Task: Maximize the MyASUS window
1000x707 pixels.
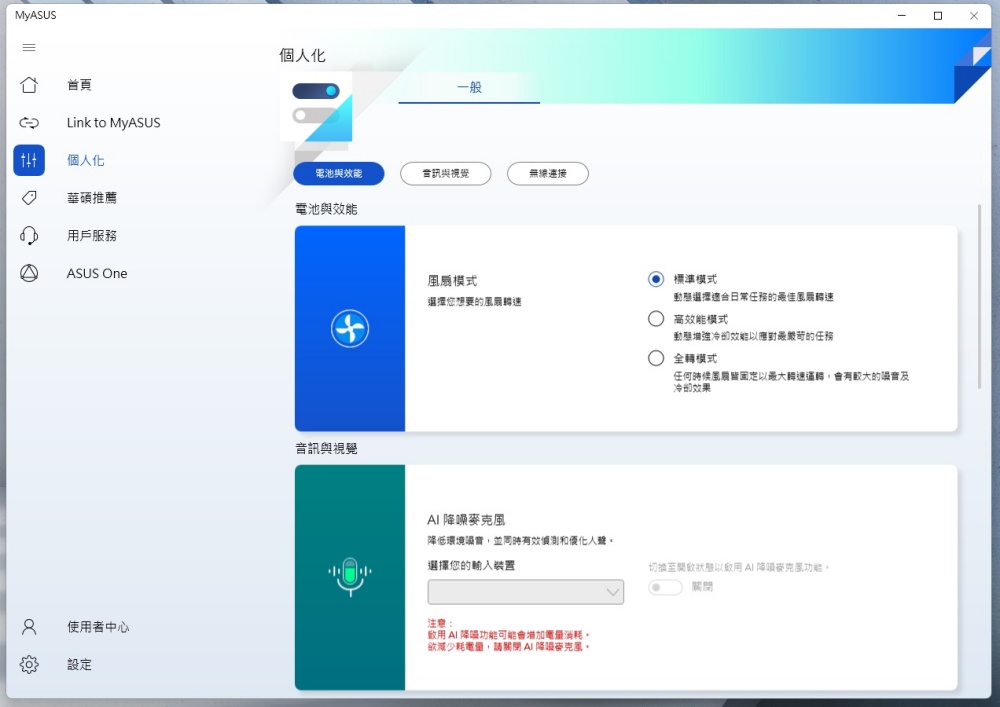Action: (x=938, y=16)
